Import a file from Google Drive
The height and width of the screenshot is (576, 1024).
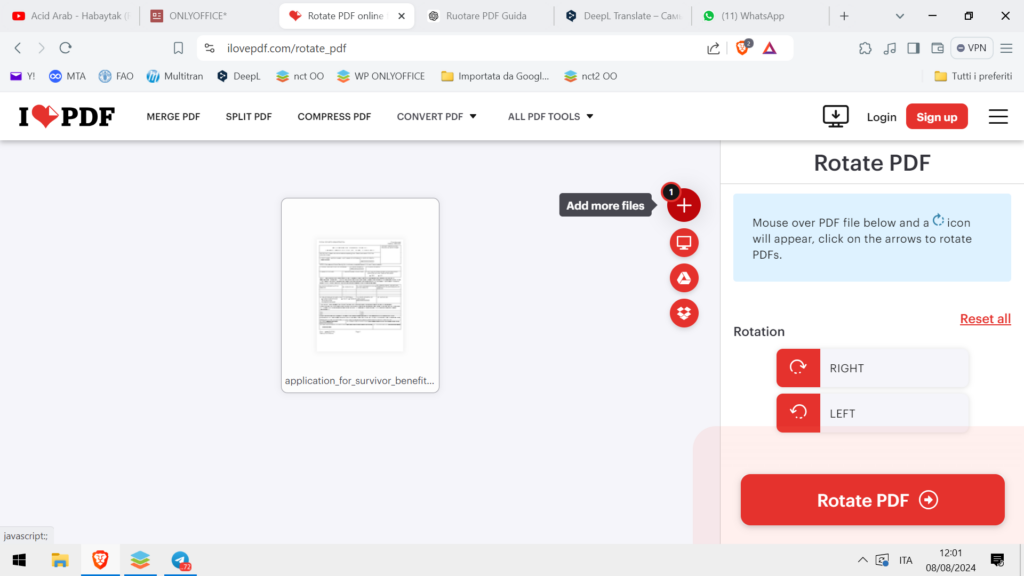684,277
